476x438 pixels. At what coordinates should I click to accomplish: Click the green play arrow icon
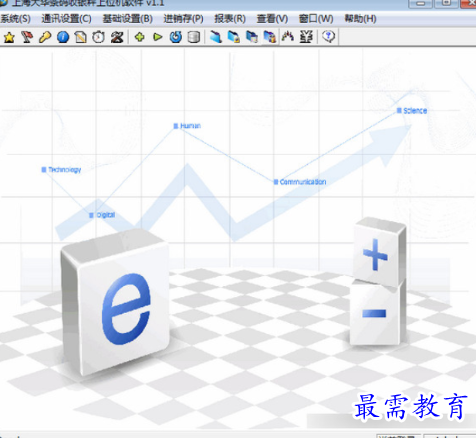(158, 37)
